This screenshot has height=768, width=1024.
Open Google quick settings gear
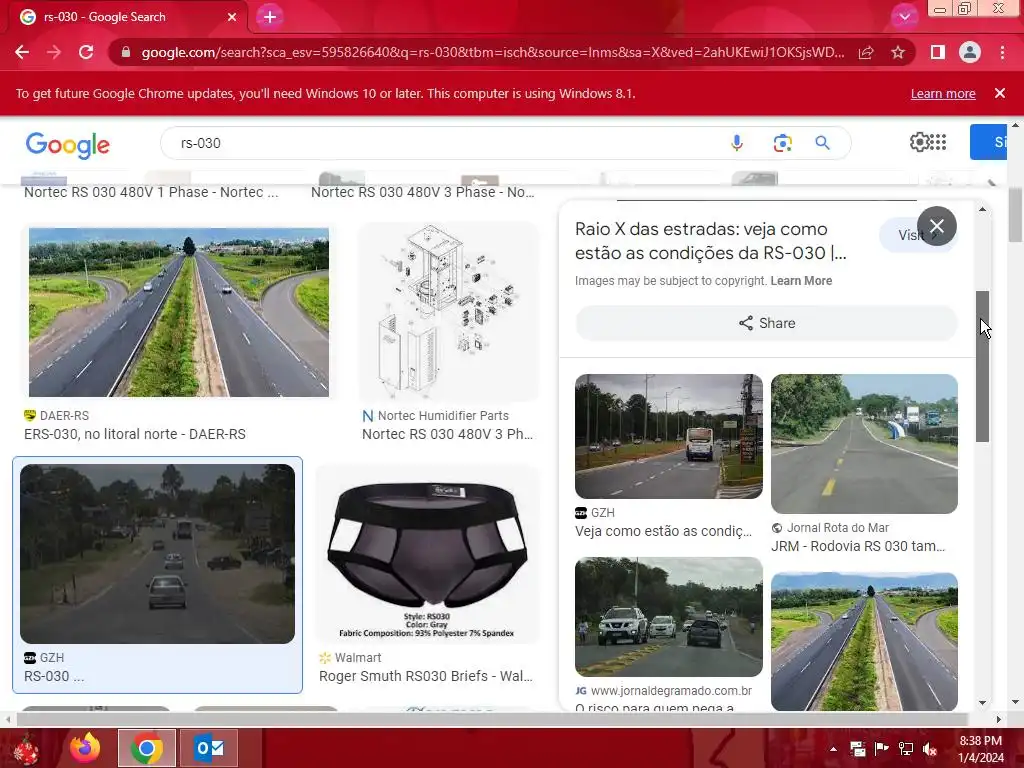pyautogui.click(x=919, y=142)
